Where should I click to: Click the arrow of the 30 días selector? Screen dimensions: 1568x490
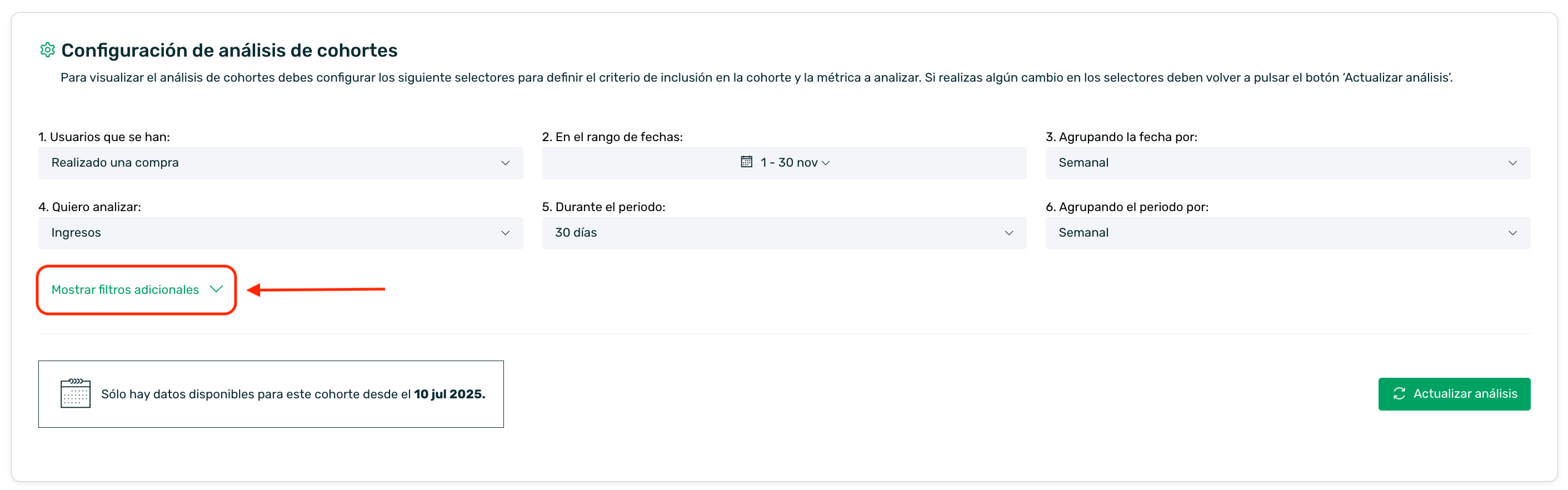click(x=1008, y=233)
